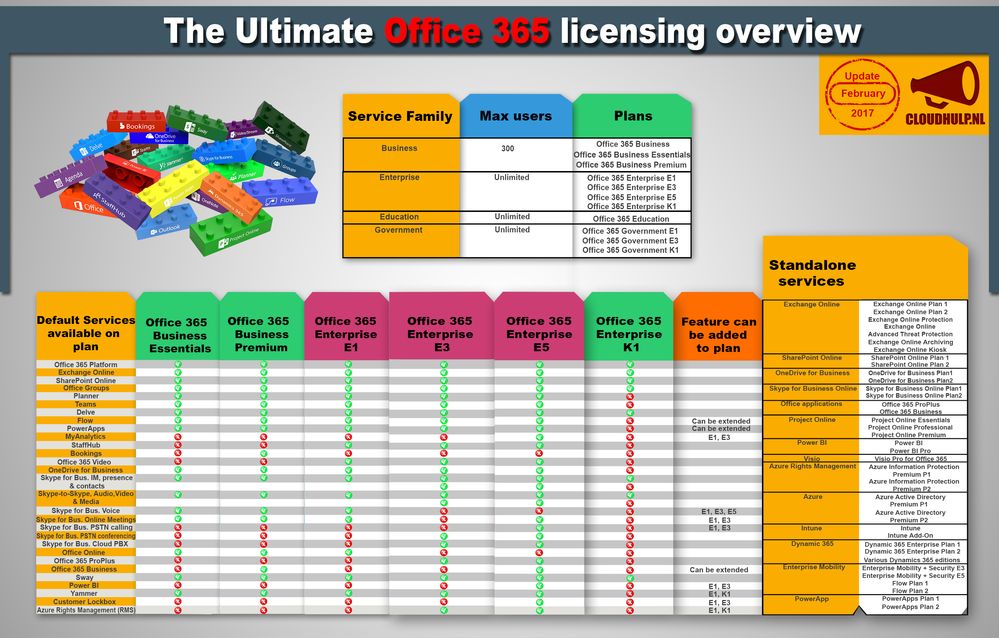Click the Office 365 Video row label
The width and height of the screenshot is (999, 638).
click(x=84, y=462)
